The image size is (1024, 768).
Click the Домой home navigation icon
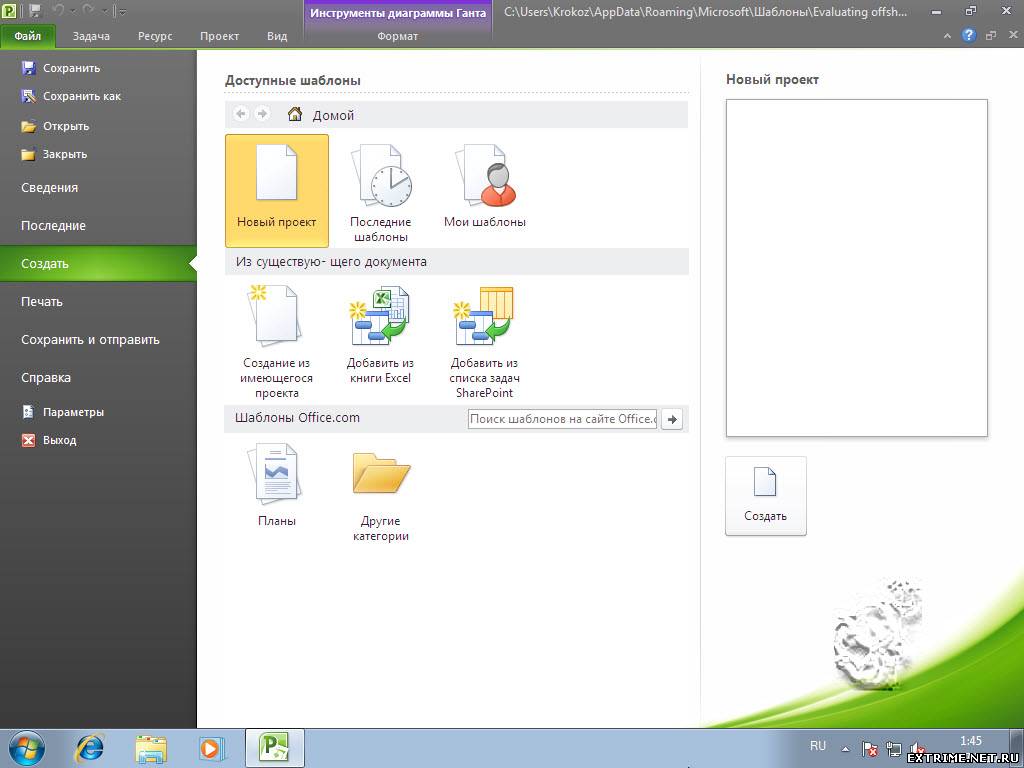pos(295,115)
